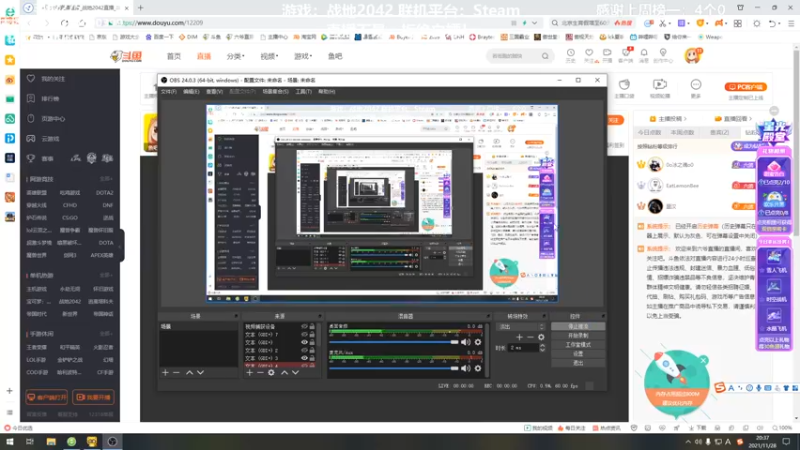Expand the 游戏 dropdown in Douyu nav
Screen dimensions: 800x450
click(x=303, y=56)
